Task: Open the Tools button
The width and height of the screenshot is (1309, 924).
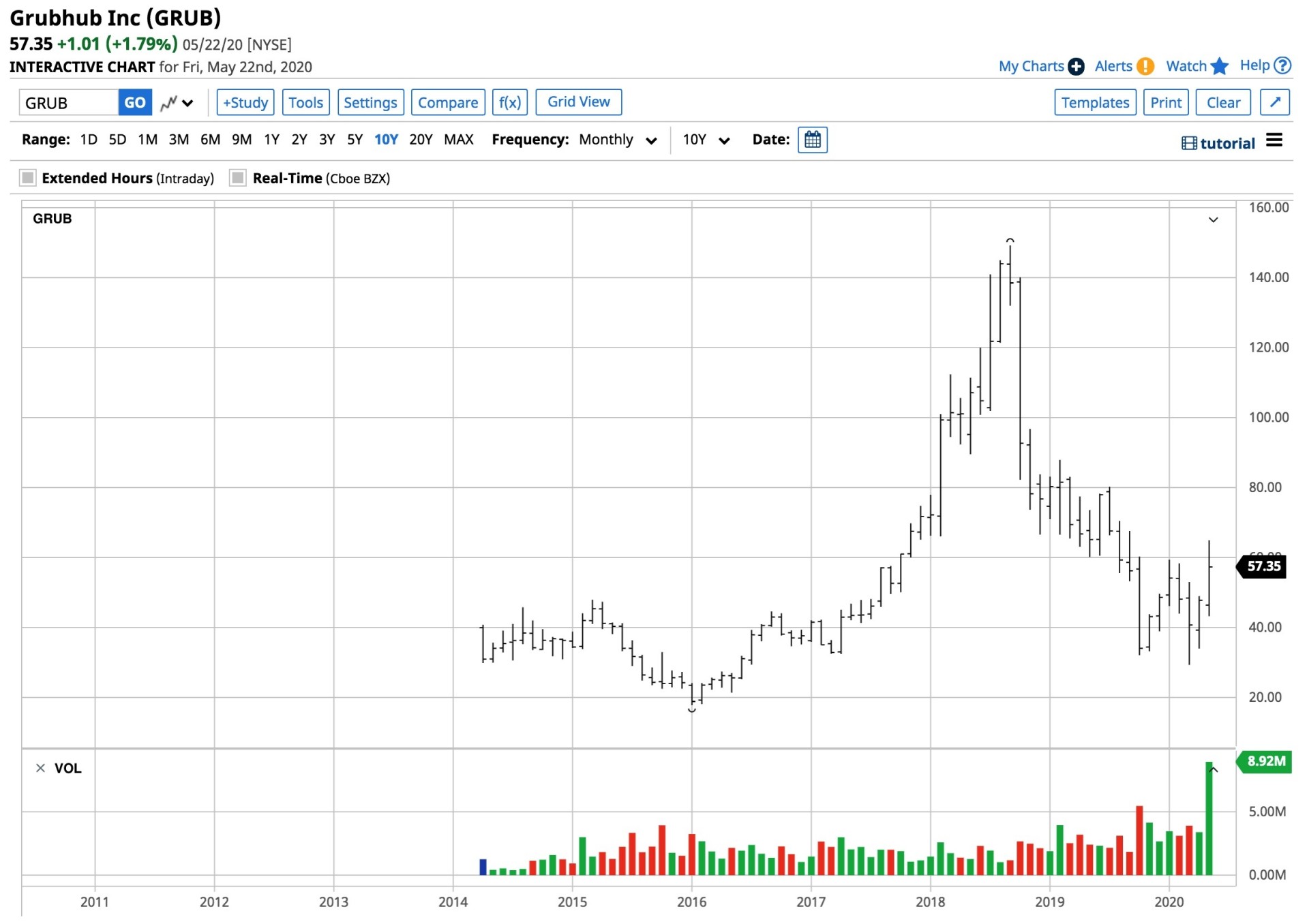Action: pos(305,103)
